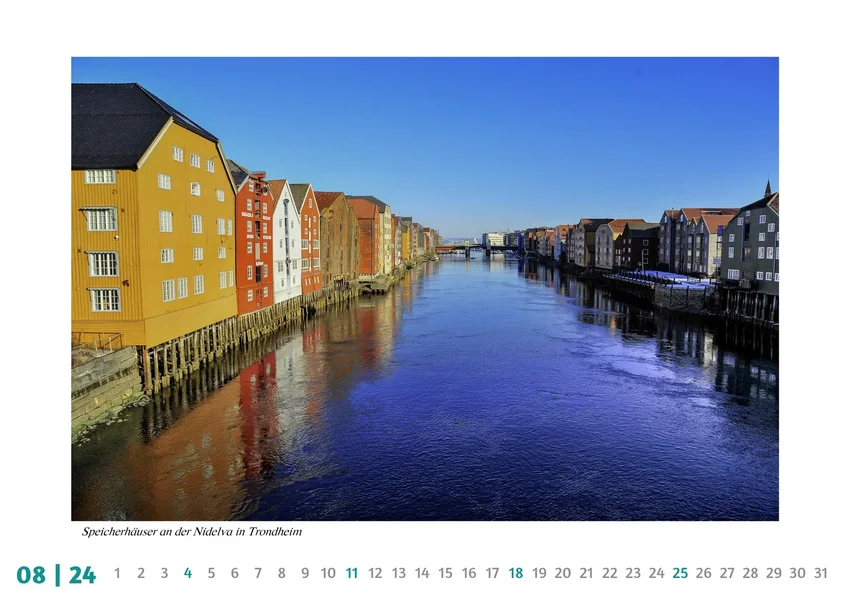Select day 1 in the calendar row

pyautogui.click(x=117, y=573)
